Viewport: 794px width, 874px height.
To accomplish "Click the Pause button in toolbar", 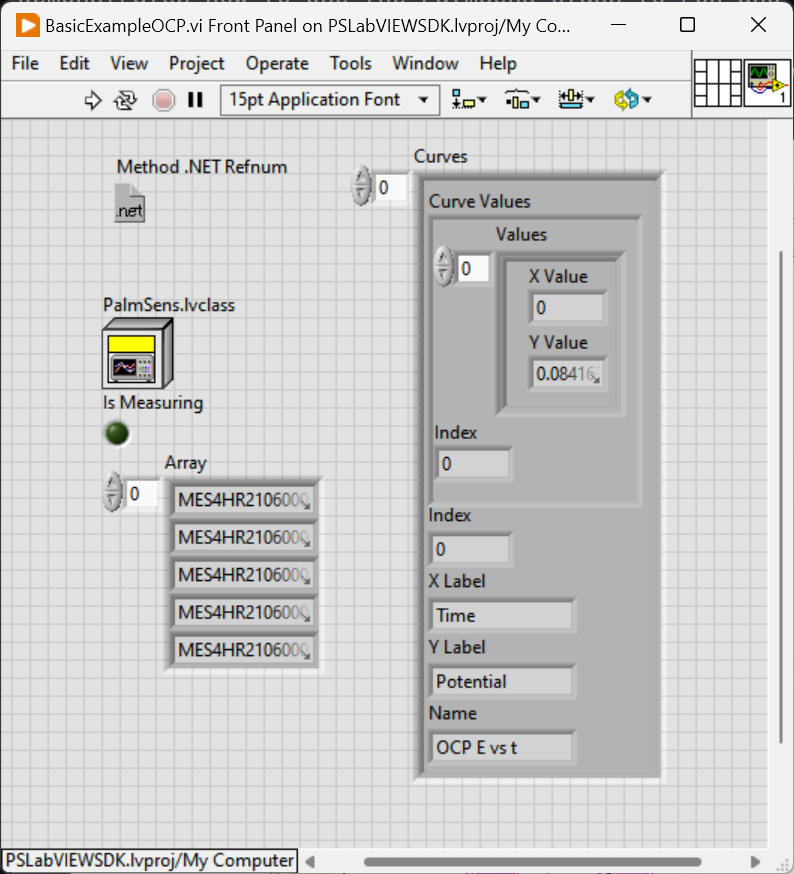I will pos(196,100).
